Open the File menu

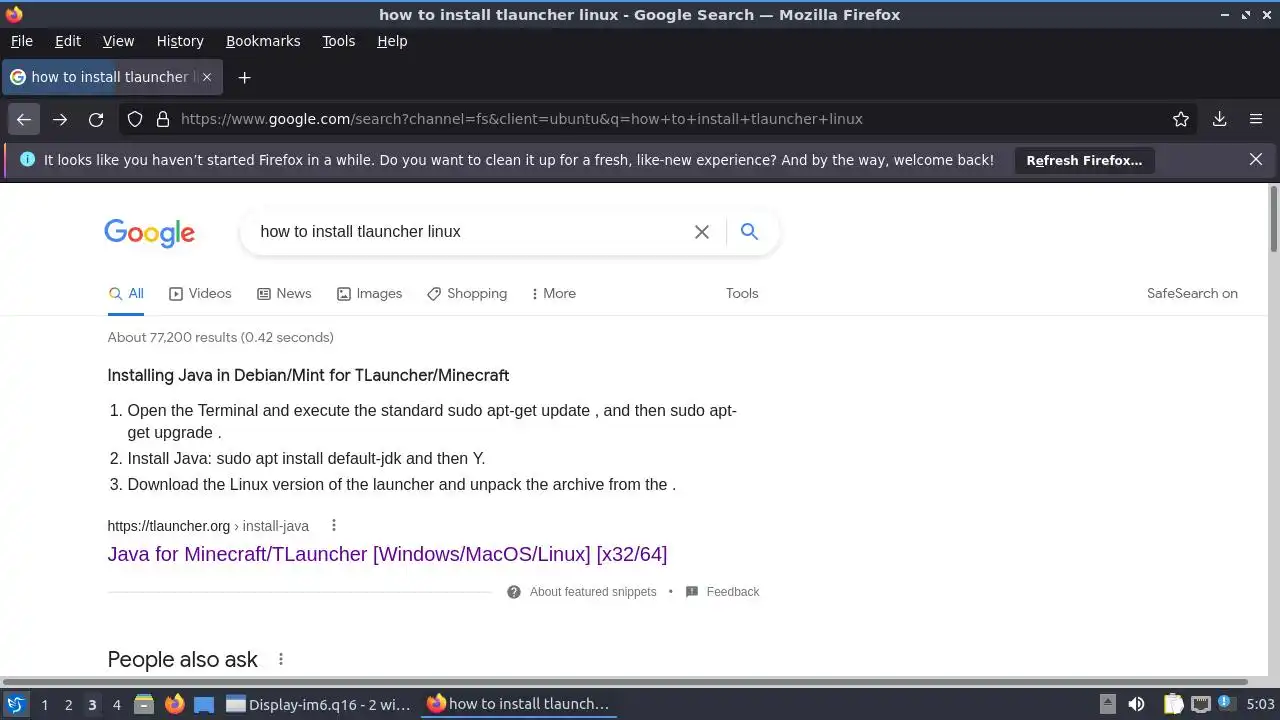coord(22,41)
